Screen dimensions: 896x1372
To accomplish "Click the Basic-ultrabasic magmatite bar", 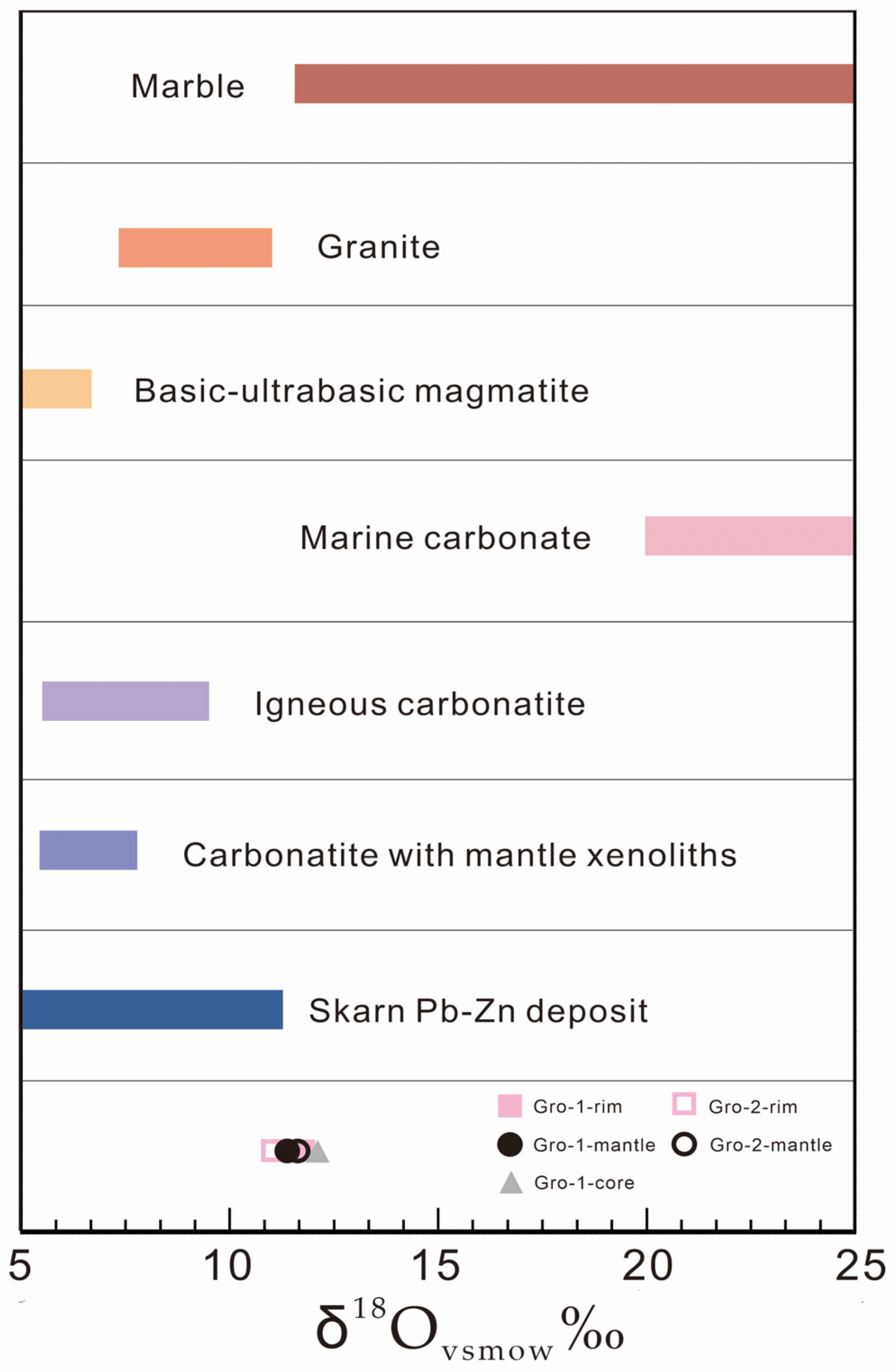I will [57, 389].
